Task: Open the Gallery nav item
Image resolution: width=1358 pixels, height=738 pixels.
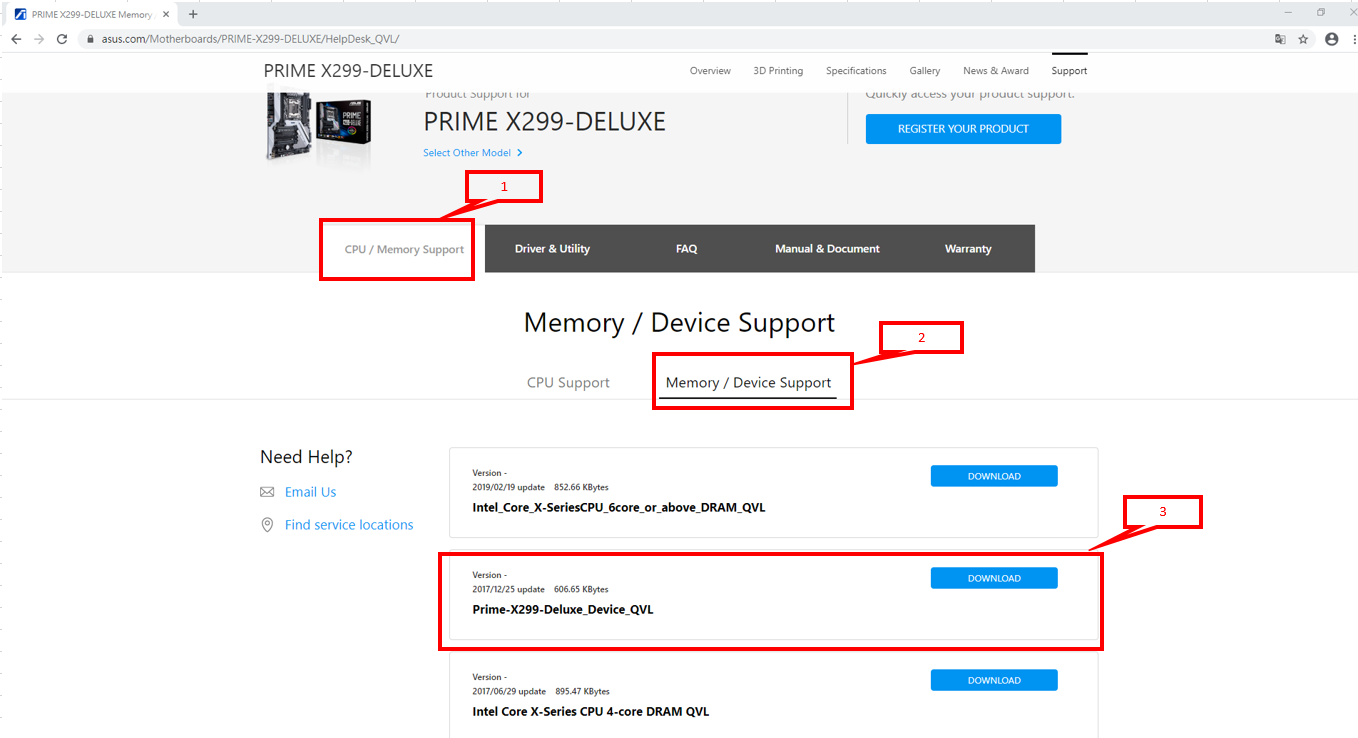Action: 925,71
